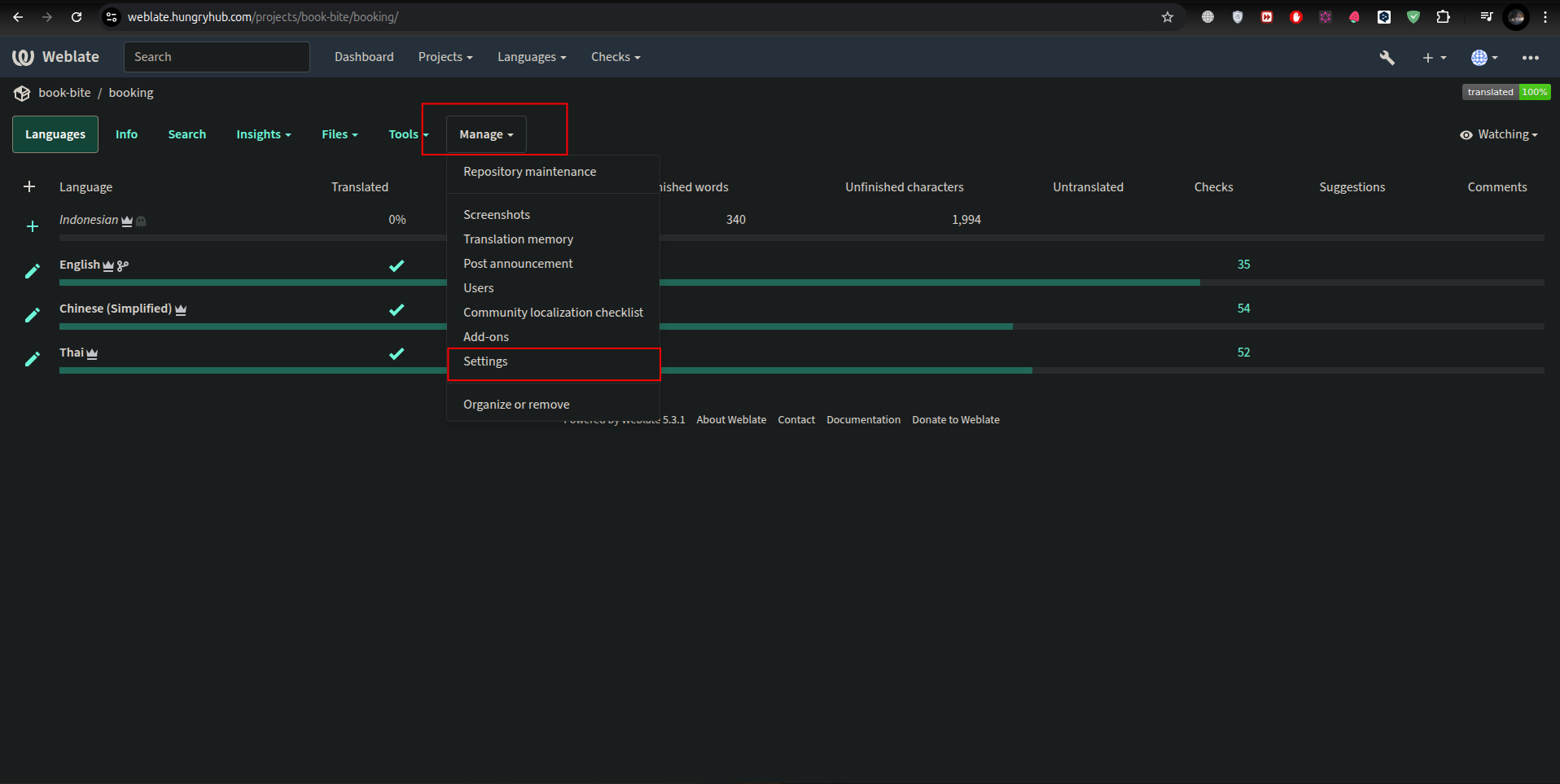Select Settings from the Manage menu
The width and height of the screenshot is (1560, 784).
pyautogui.click(x=485, y=361)
